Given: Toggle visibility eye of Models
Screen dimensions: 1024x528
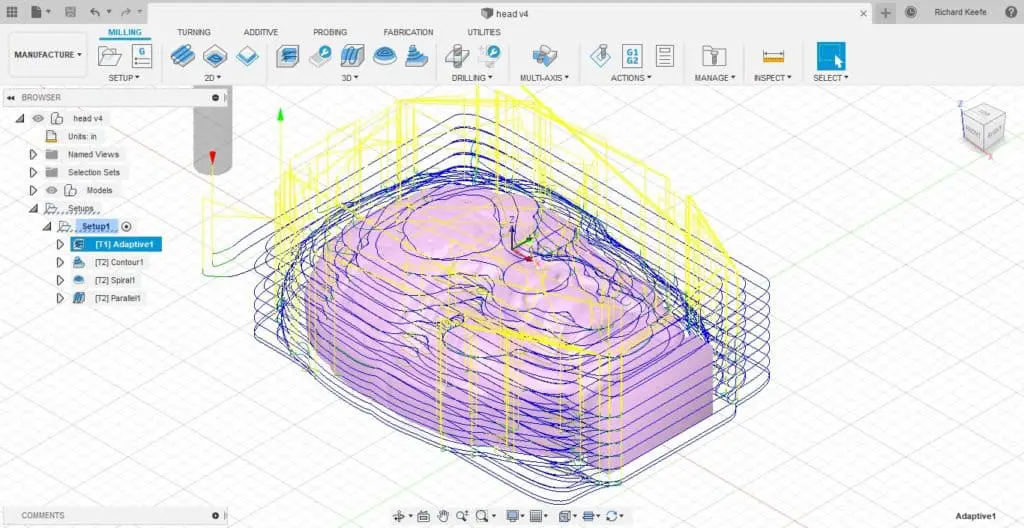Looking at the screenshot, I should pos(52,190).
